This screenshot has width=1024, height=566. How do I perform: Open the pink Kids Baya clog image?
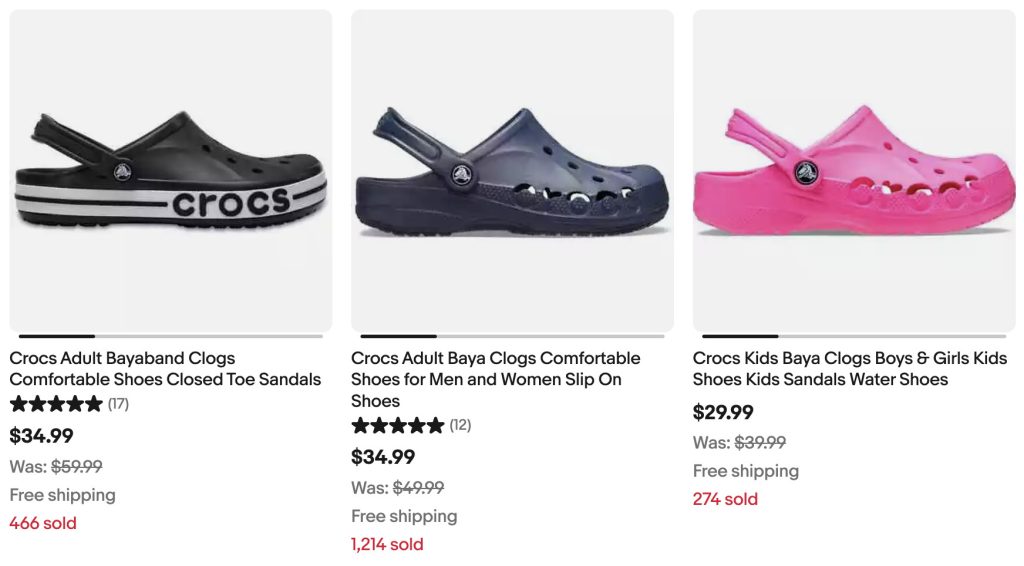point(854,171)
